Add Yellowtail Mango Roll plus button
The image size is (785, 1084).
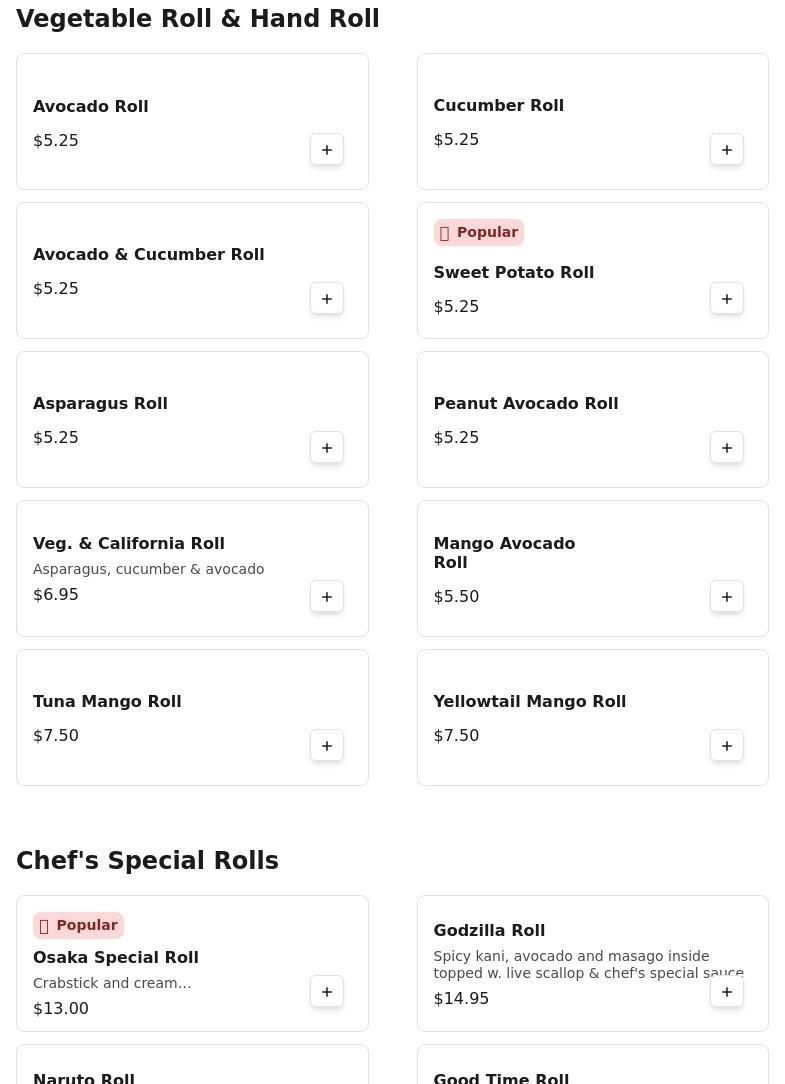coord(726,745)
